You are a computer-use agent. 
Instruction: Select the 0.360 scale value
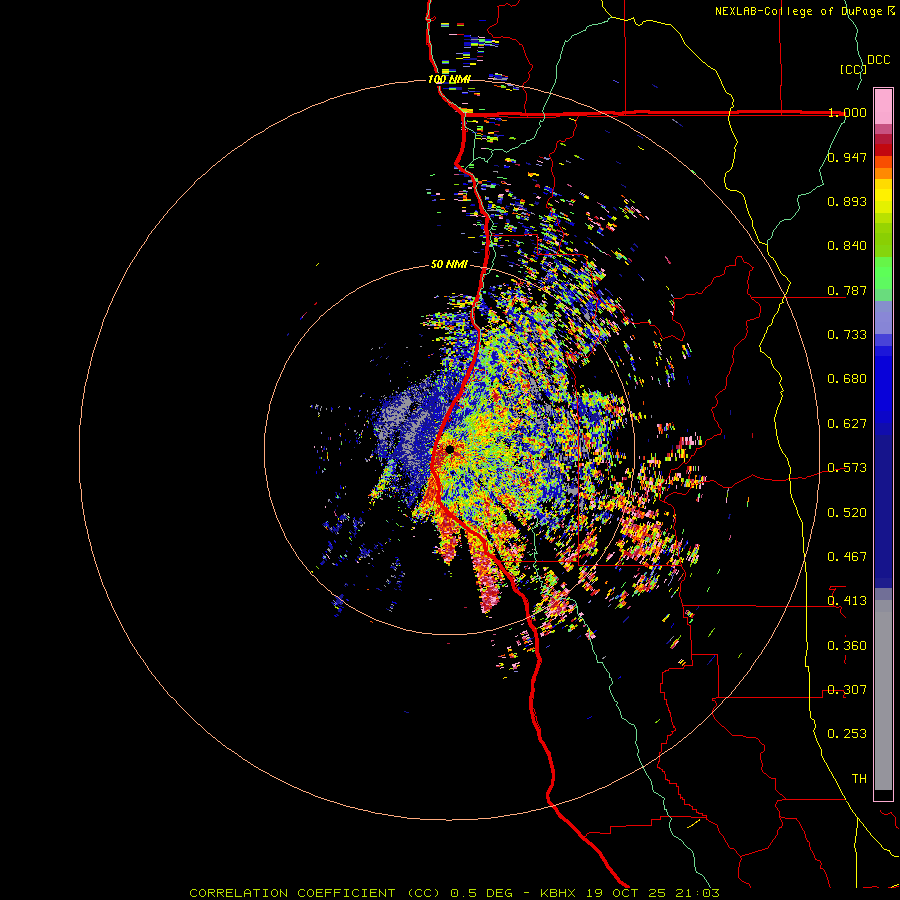point(847,646)
